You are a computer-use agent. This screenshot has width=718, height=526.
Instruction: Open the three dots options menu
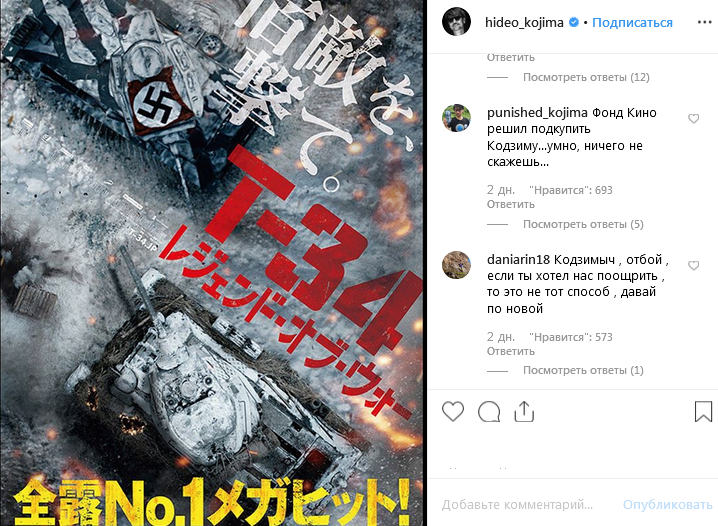tap(704, 22)
